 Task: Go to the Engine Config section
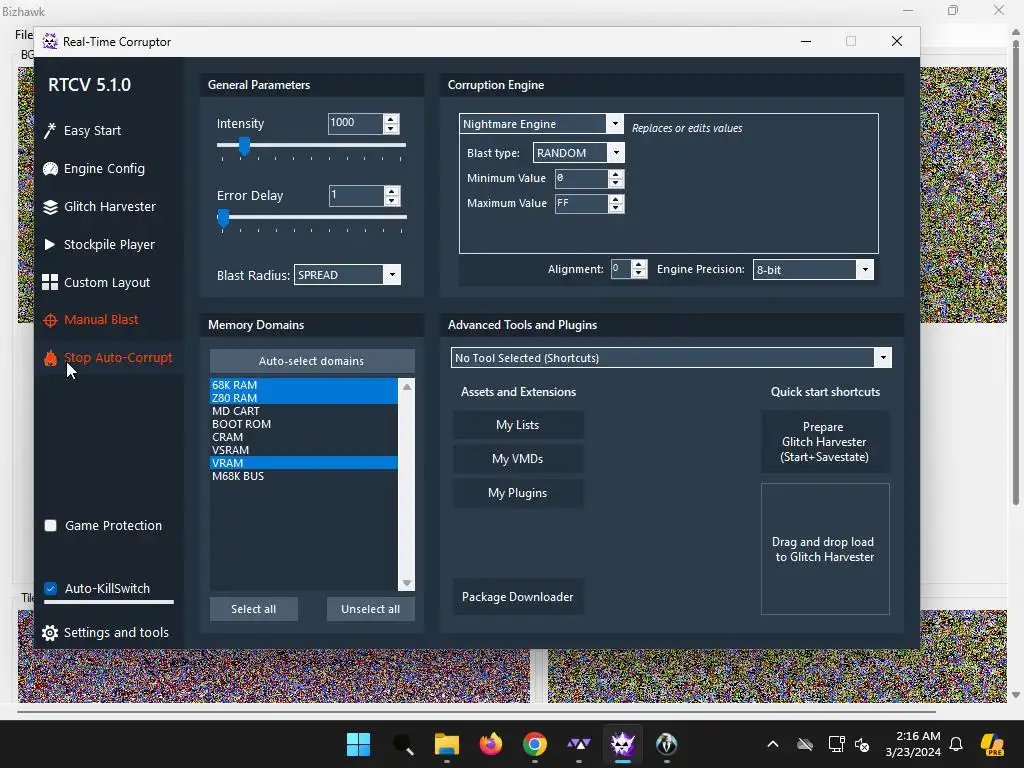104,169
